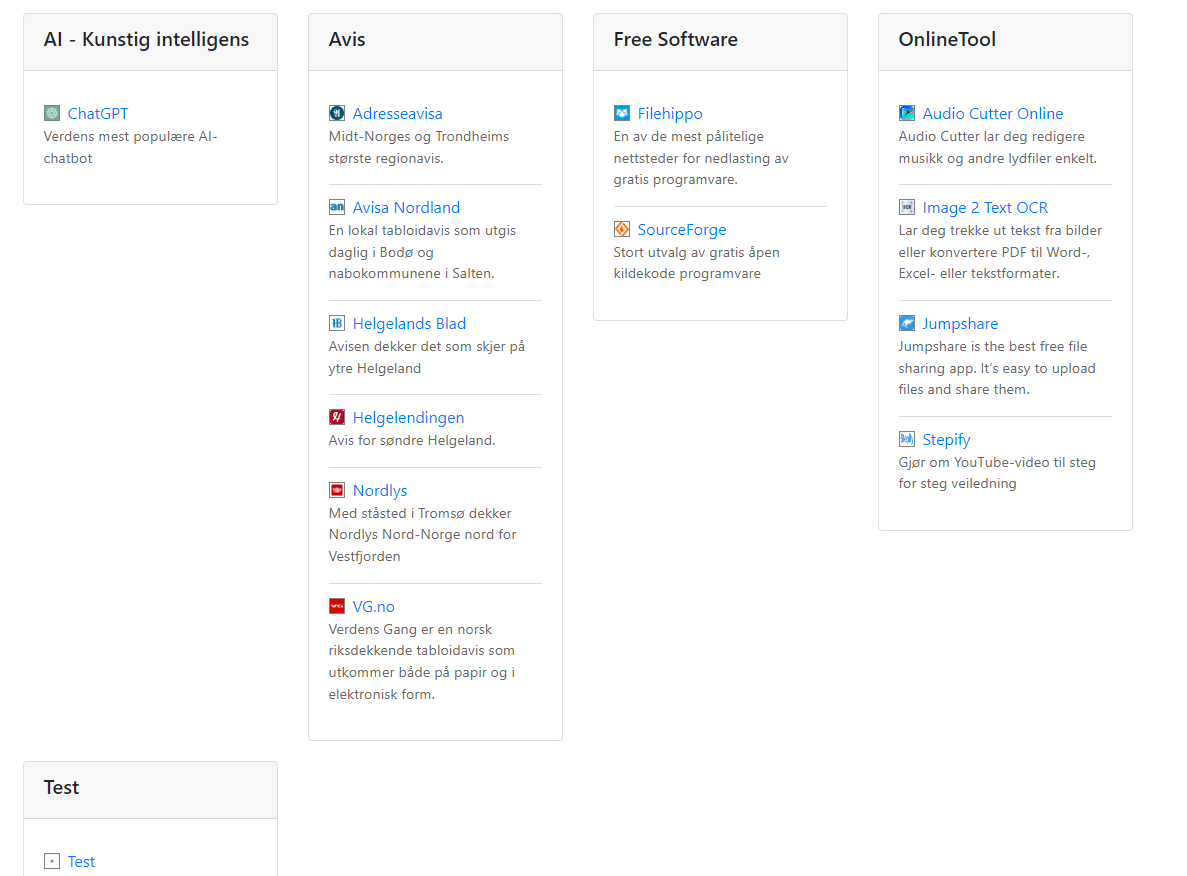1187x876 pixels.
Task: Go to the Helgelendingen link
Action: [x=409, y=417]
